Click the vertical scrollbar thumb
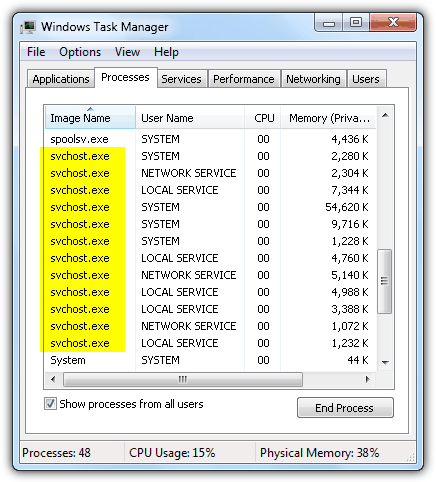Image resolution: width=436 pixels, height=482 pixels. 385,281
